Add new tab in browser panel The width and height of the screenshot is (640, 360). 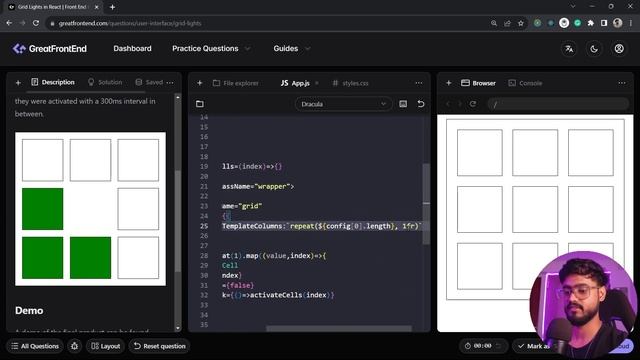tap(449, 83)
